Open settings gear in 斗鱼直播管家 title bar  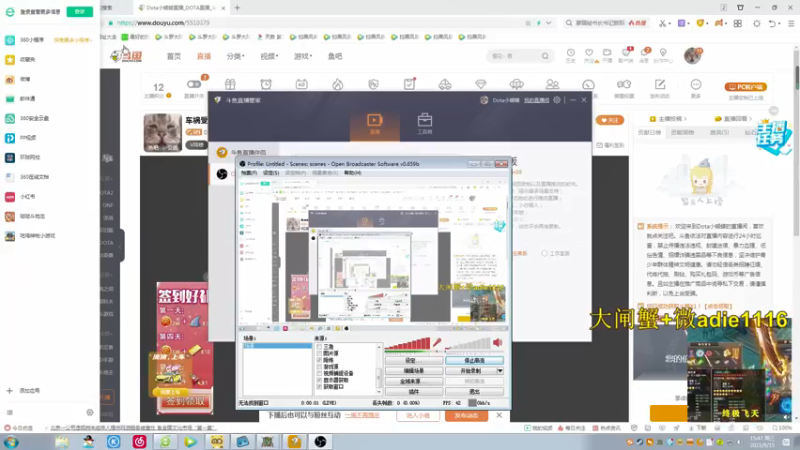pyautogui.click(x=557, y=100)
